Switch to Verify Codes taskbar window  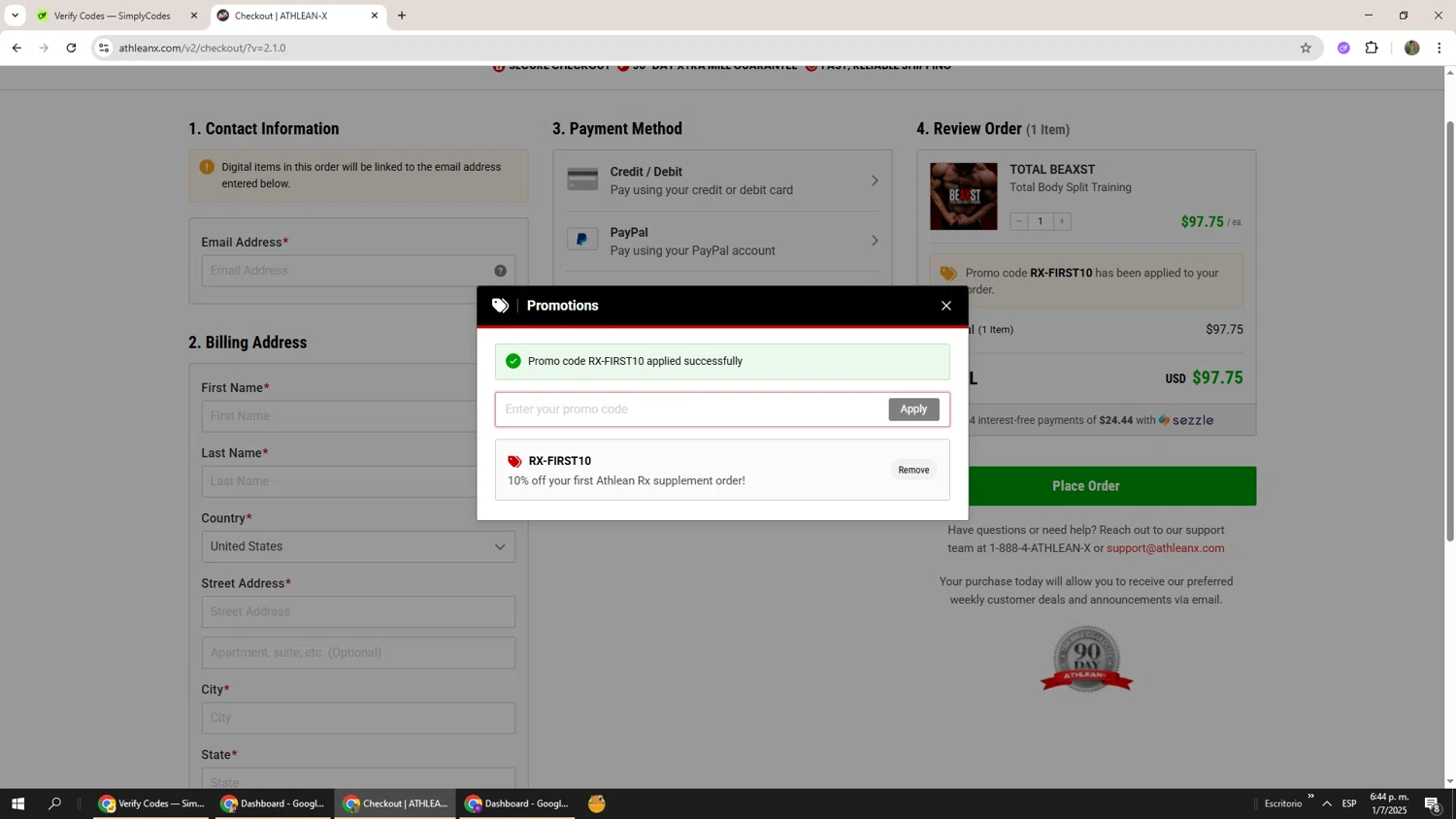pyautogui.click(x=151, y=803)
